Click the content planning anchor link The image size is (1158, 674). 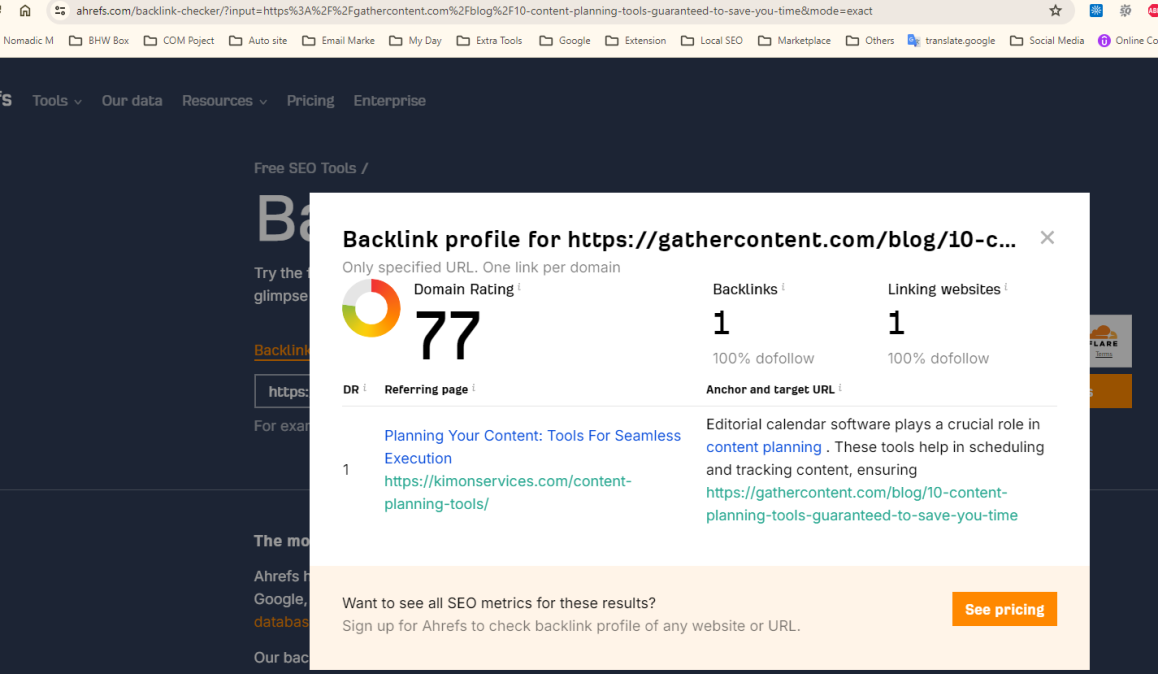[x=764, y=447]
